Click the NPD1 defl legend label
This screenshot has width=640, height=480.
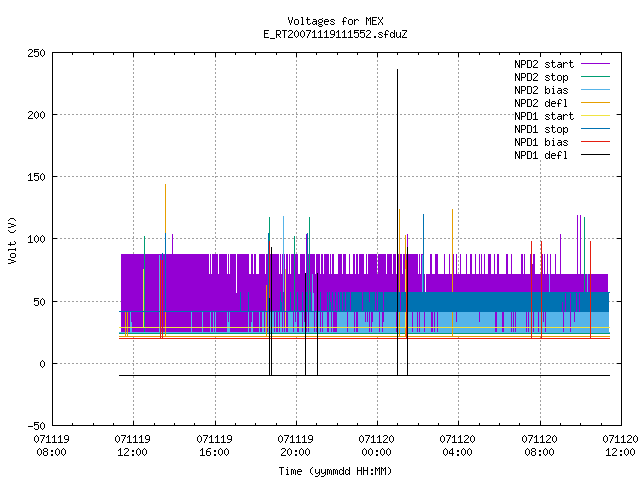[x=541, y=156]
